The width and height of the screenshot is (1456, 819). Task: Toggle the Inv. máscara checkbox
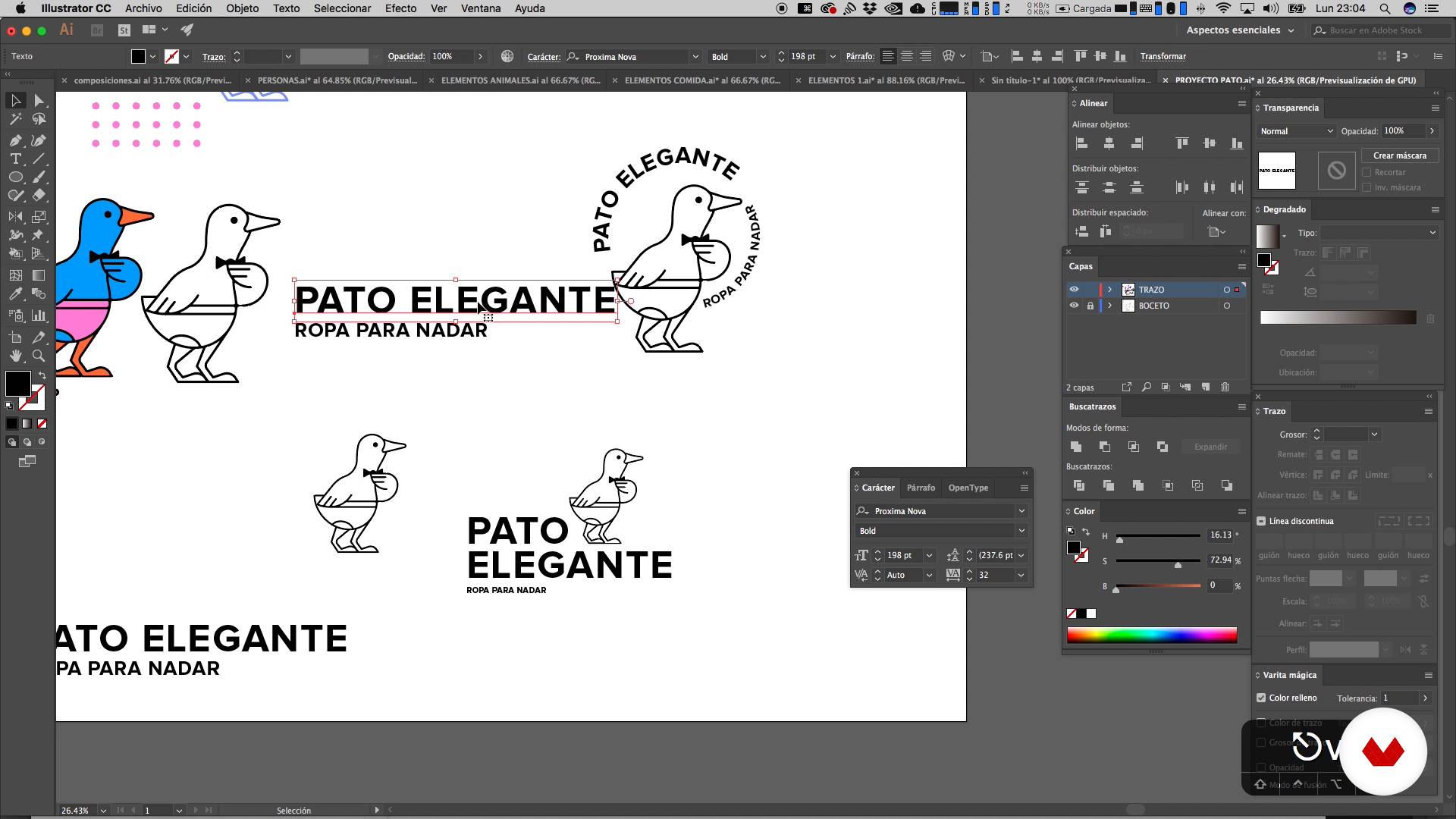(1367, 187)
